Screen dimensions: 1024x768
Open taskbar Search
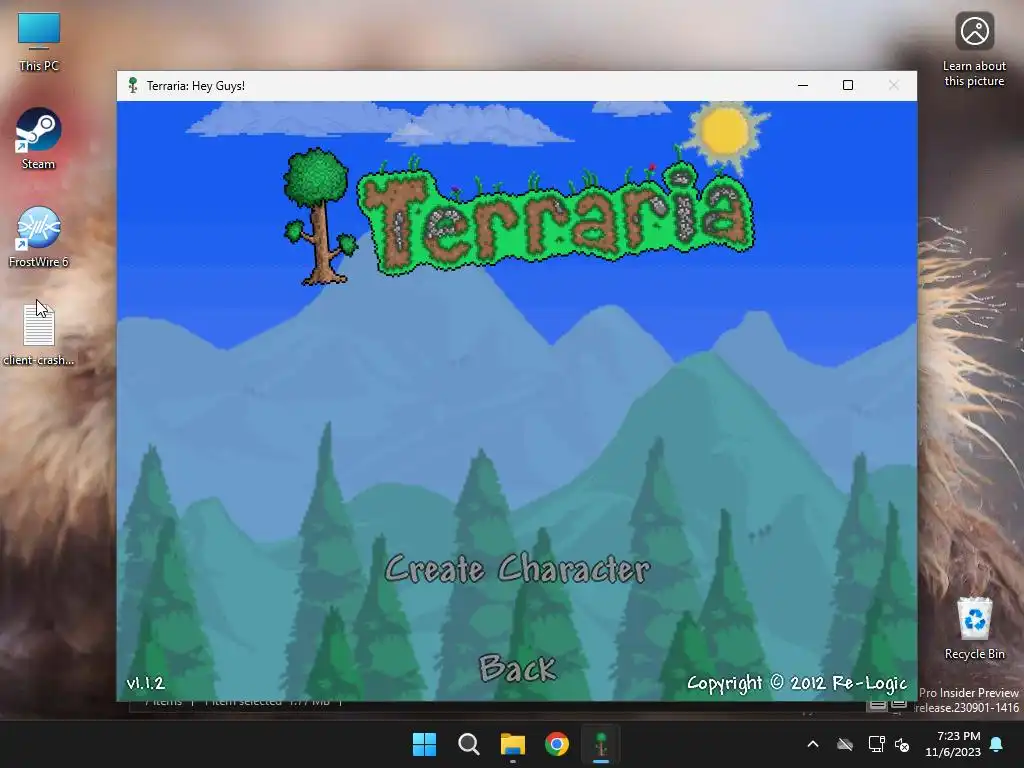click(469, 744)
